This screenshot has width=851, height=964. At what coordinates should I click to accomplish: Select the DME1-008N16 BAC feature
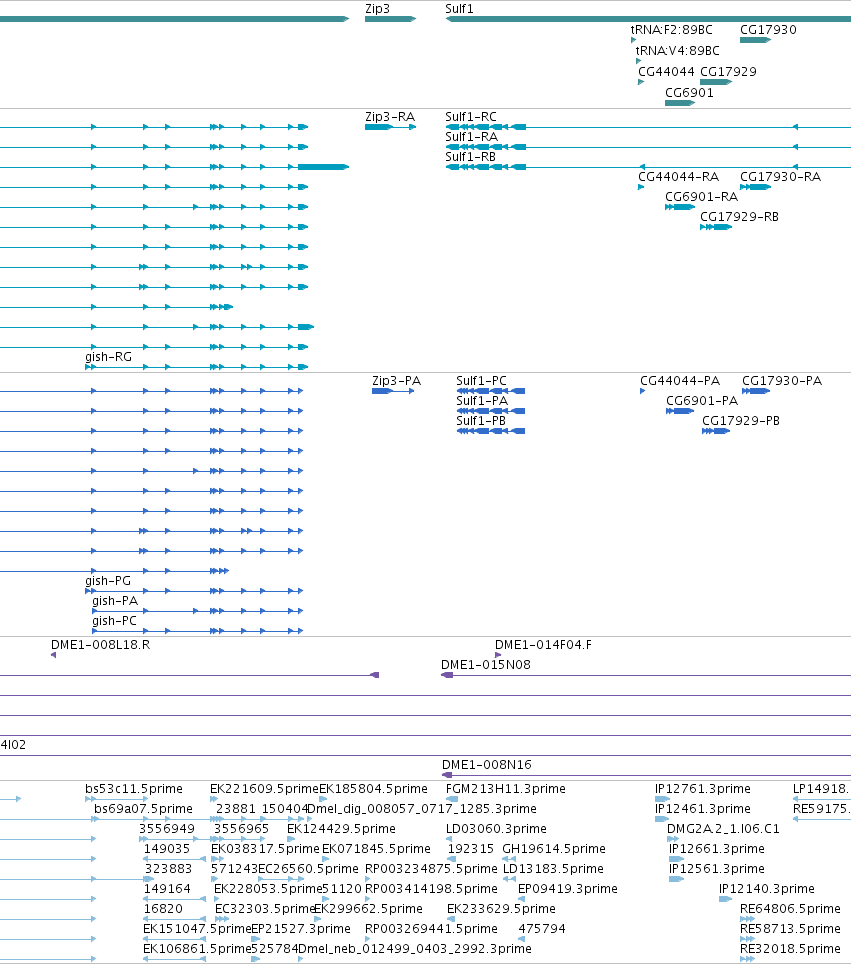click(x=646, y=775)
